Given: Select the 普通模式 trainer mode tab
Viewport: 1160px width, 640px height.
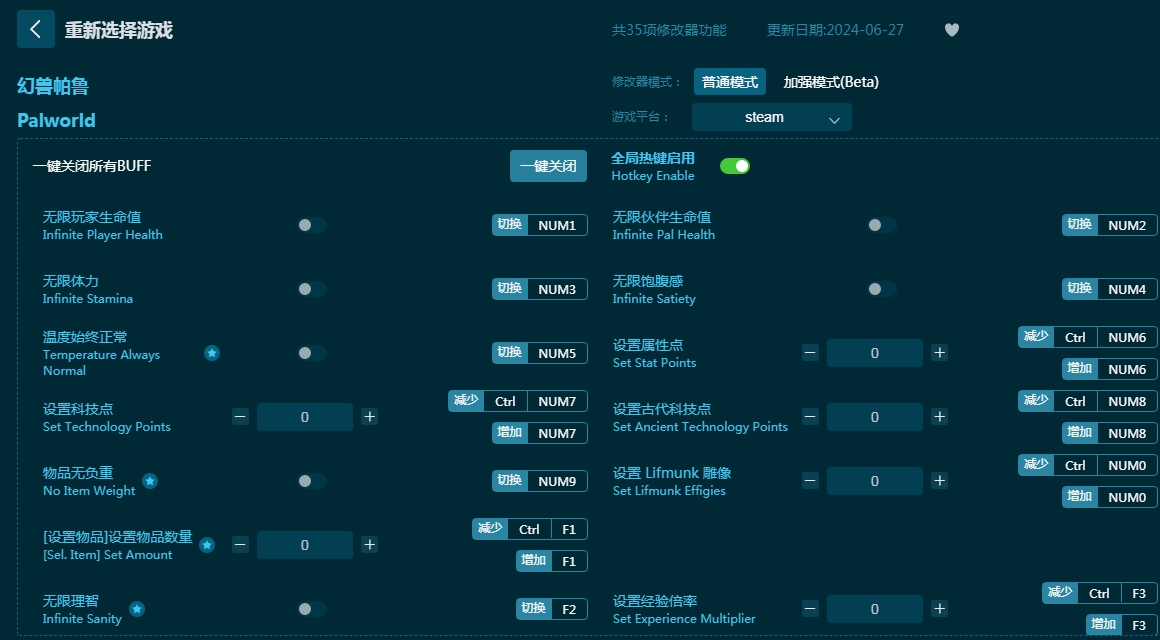Looking at the screenshot, I should 729,82.
